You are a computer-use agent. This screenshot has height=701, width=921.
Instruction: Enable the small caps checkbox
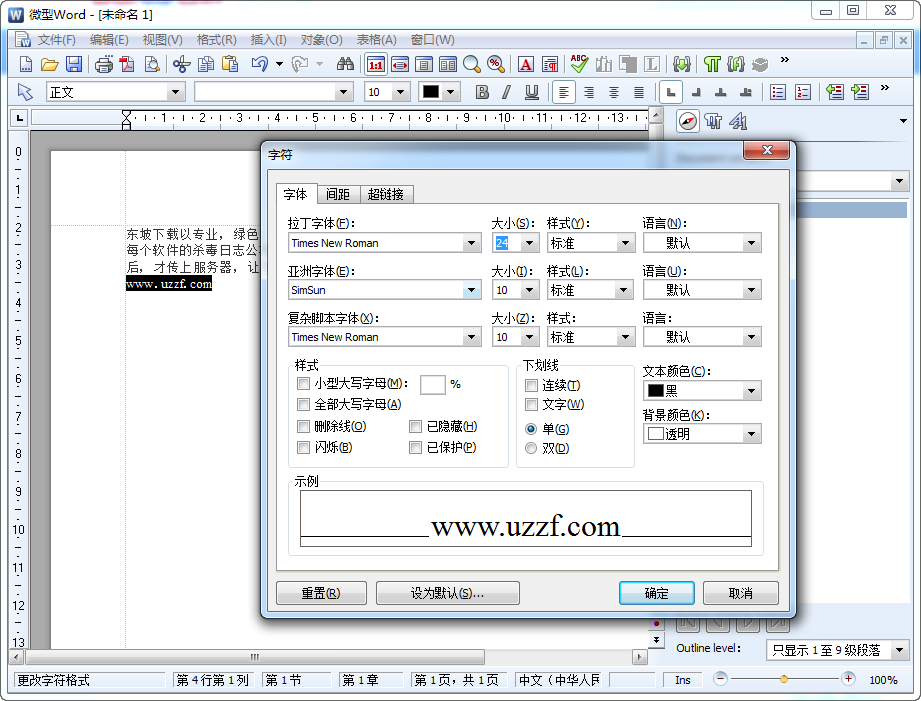point(303,384)
